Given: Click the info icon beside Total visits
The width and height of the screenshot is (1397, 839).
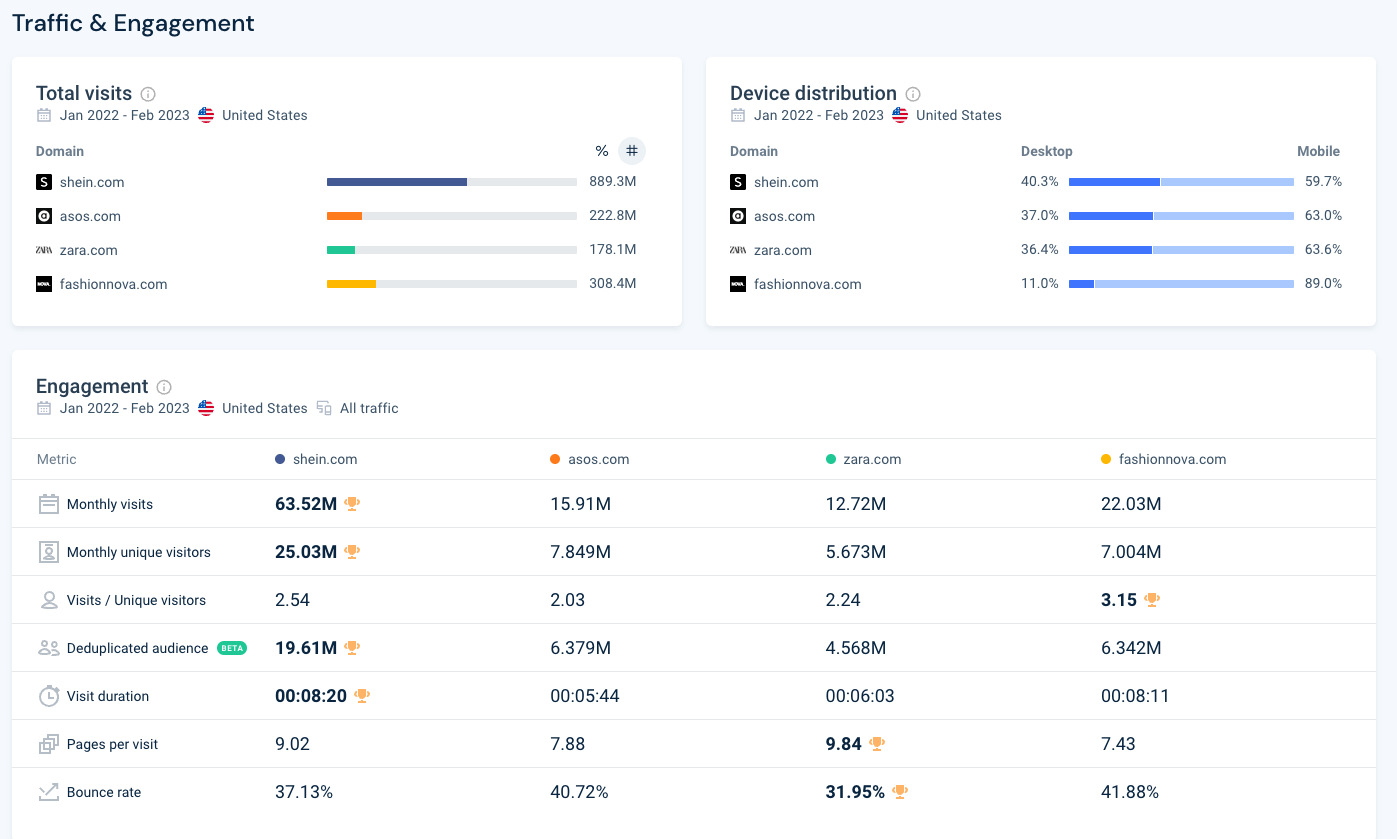Looking at the screenshot, I should [148, 93].
